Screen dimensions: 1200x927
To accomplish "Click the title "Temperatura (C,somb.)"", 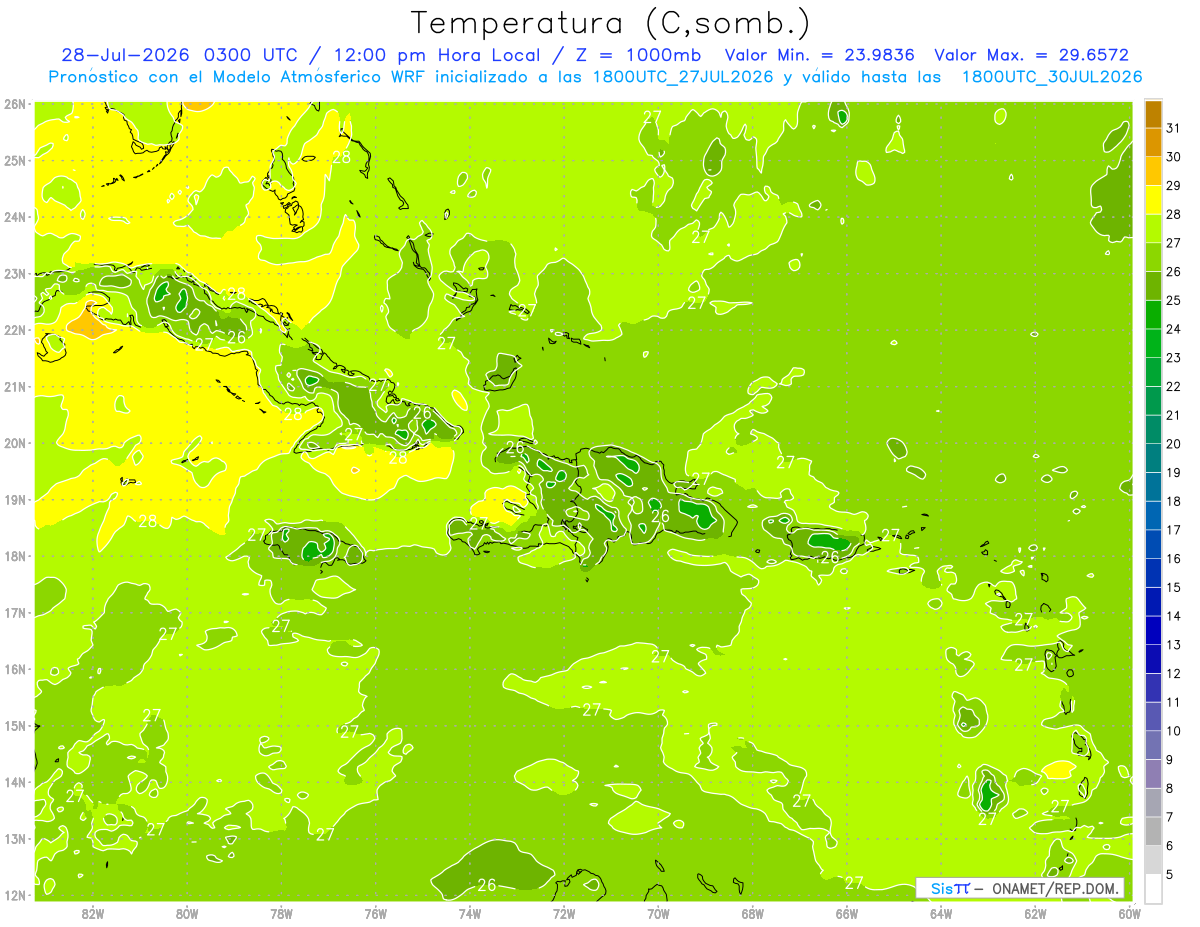I will 611,24.
